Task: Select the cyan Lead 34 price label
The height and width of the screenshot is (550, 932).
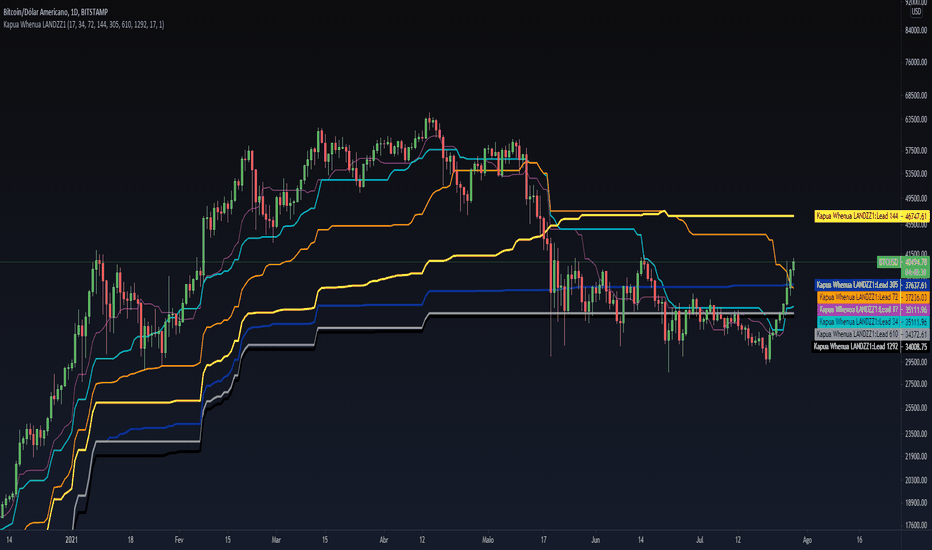Action: (x=873, y=322)
